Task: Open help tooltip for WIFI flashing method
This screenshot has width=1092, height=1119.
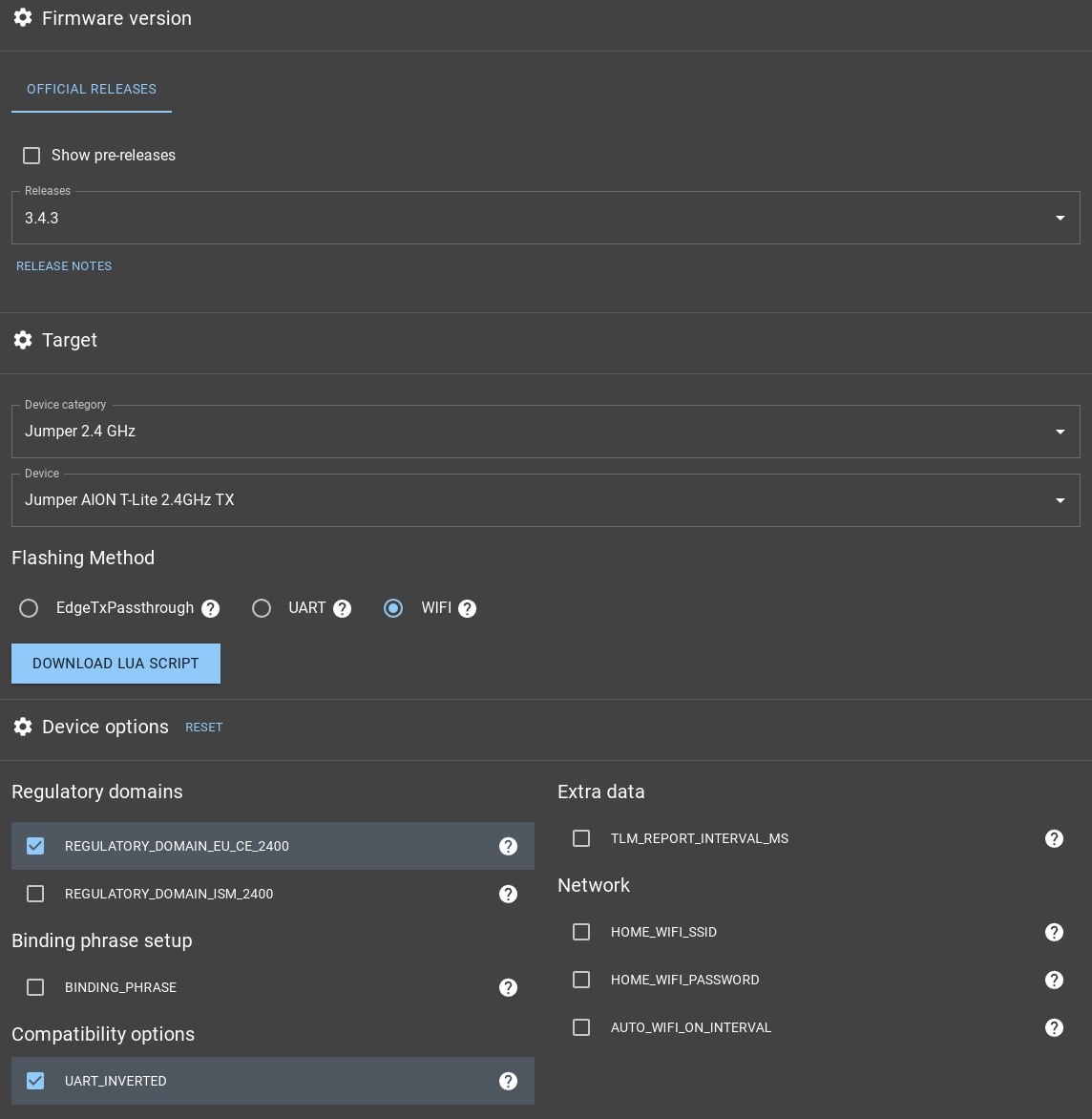Action: point(467,609)
